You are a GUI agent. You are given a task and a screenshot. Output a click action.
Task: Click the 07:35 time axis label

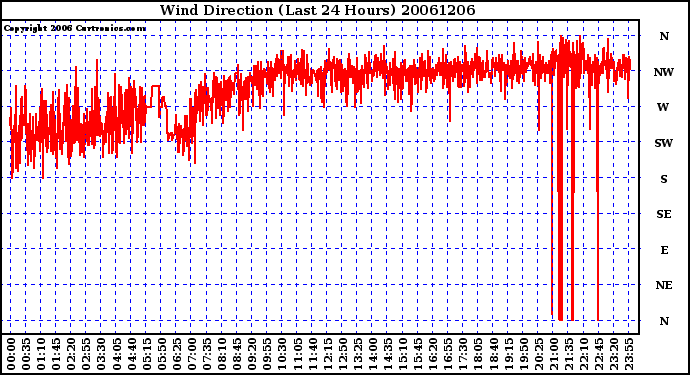coord(206,354)
